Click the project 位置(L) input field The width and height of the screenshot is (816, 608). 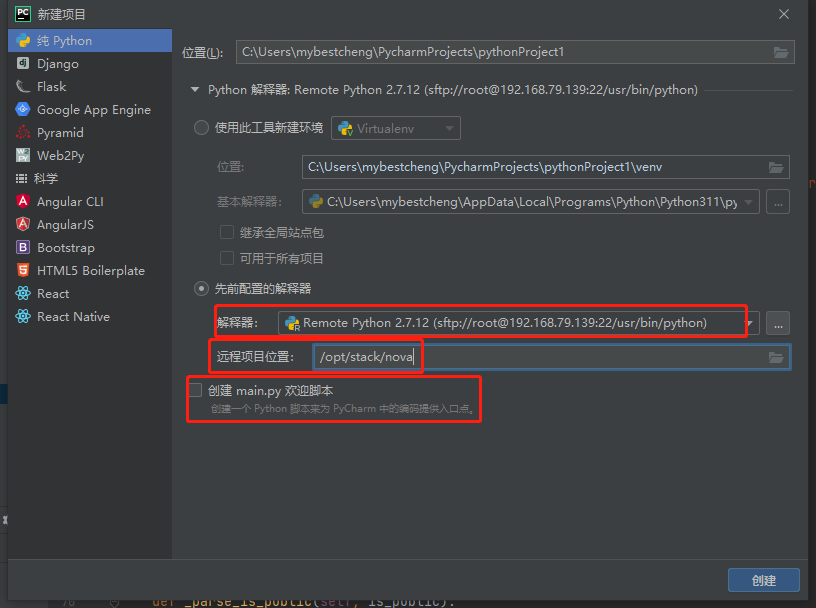(515, 52)
